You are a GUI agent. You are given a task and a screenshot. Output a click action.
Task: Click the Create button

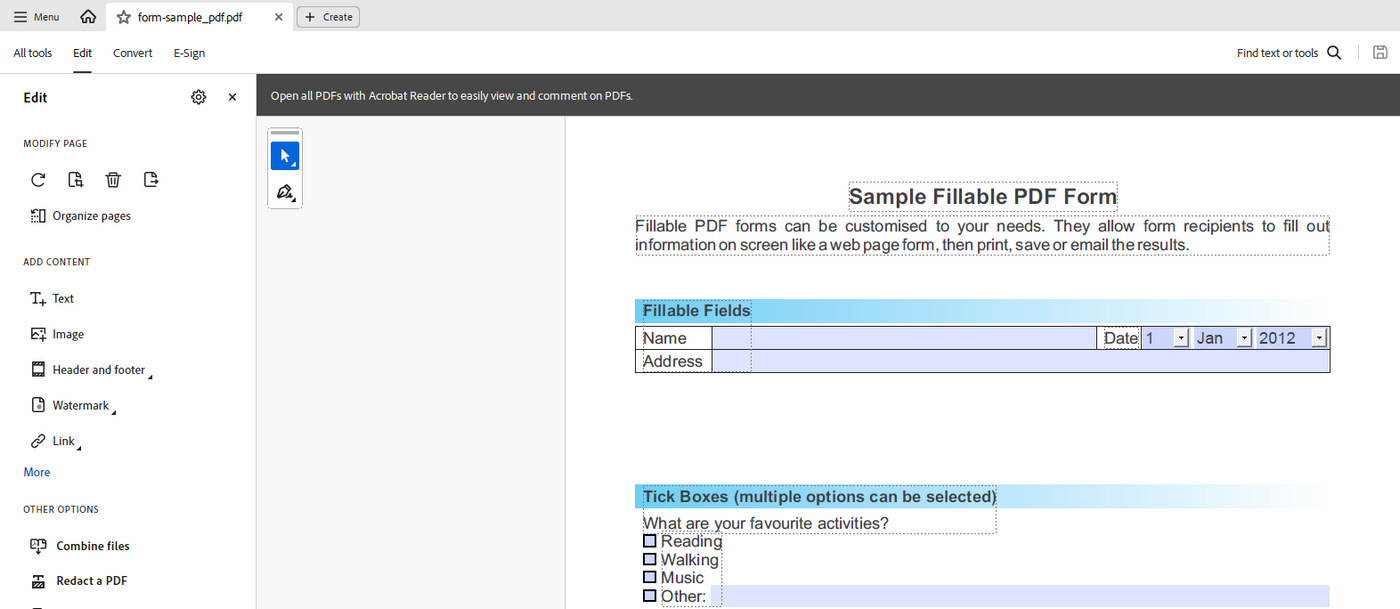tap(328, 17)
